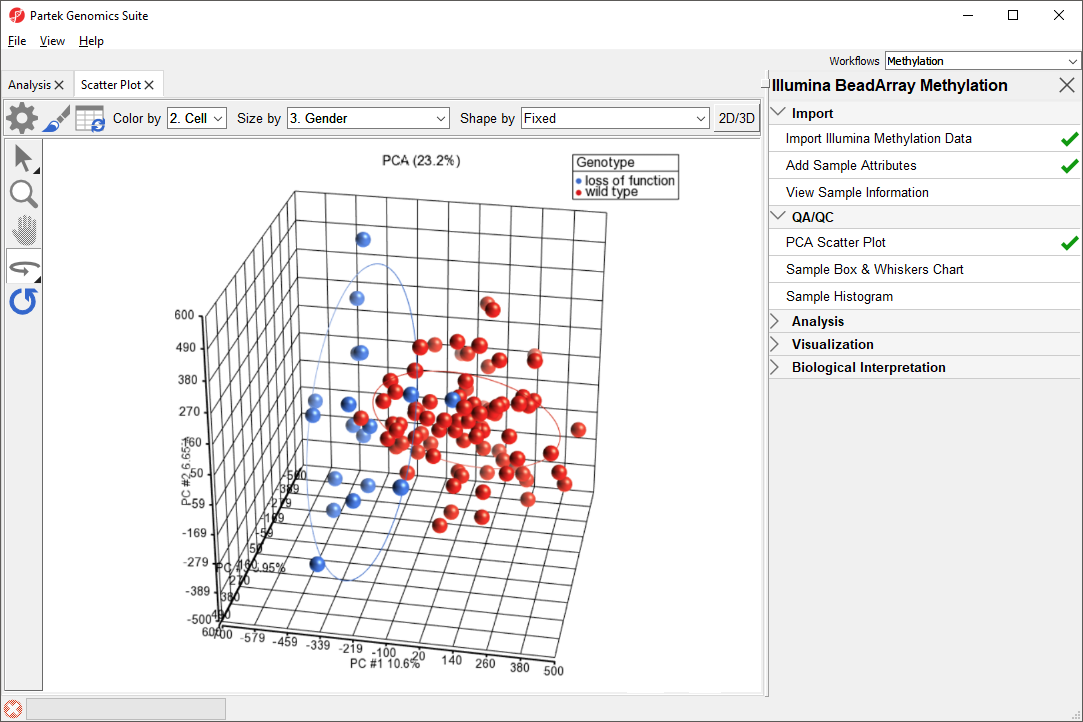The height and width of the screenshot is (722, 1083).
Task: Open Sample Box & Whiskers Chart
Action: coord(874,269)
